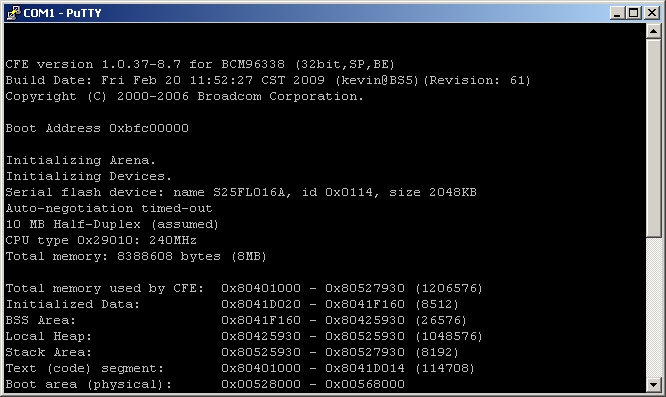Click the vertical scrollbar thumb
This screenshot has width=666, height=397.
pyautogui.click(x=653, y=138)
